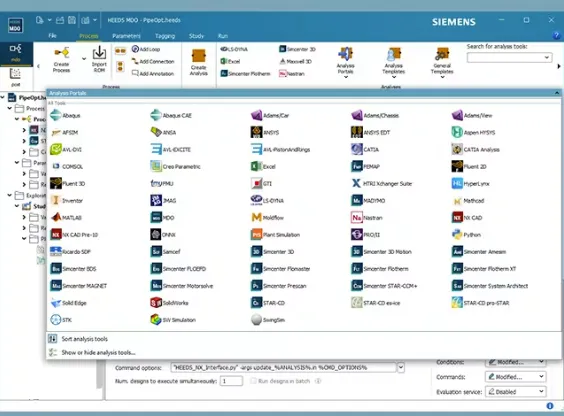The width and height of the screenshot is (564, 416).
Task: Pick the Adams/Car portal
Action: click(x=270, y=115)
